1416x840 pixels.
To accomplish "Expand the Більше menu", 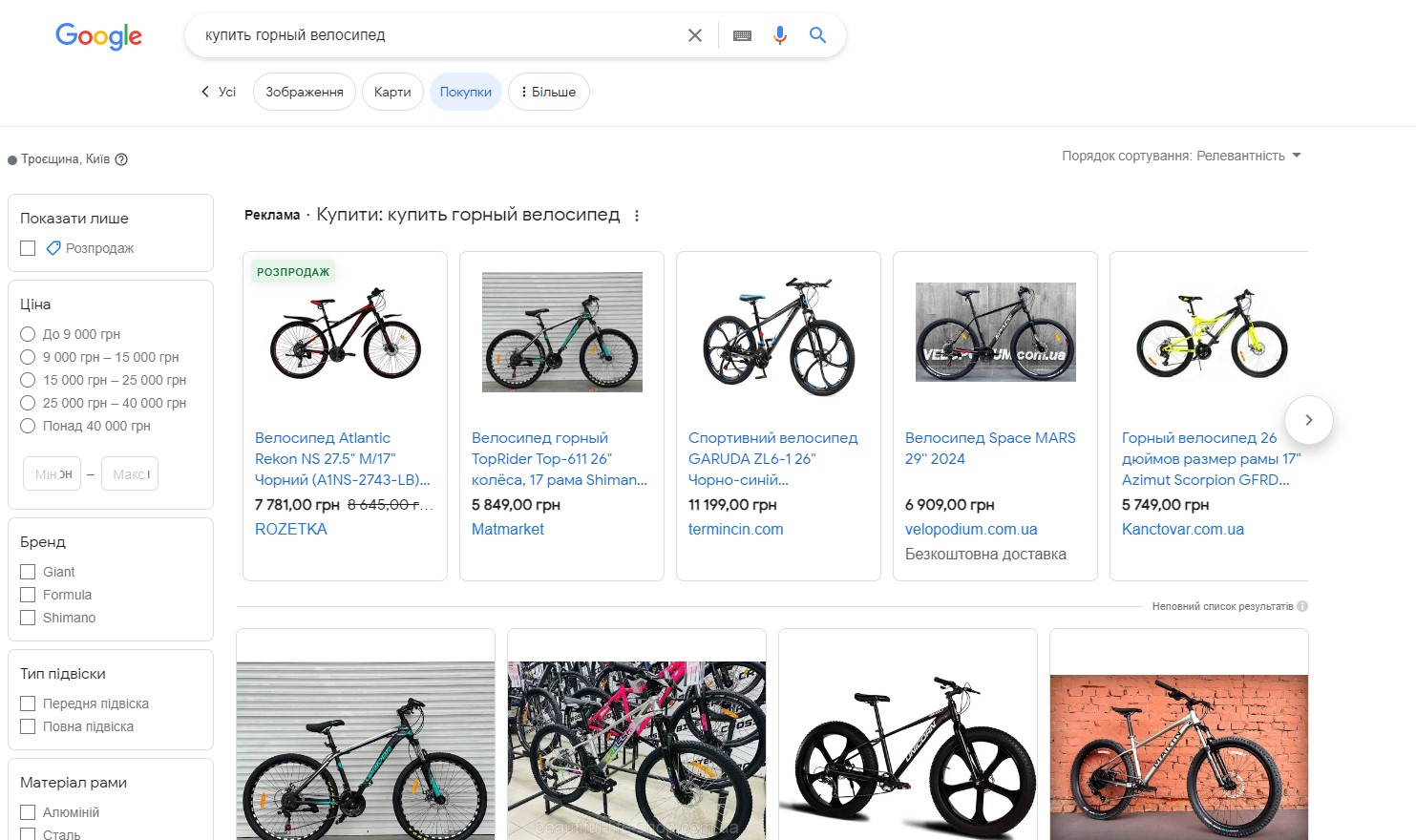I will (548, 93).
